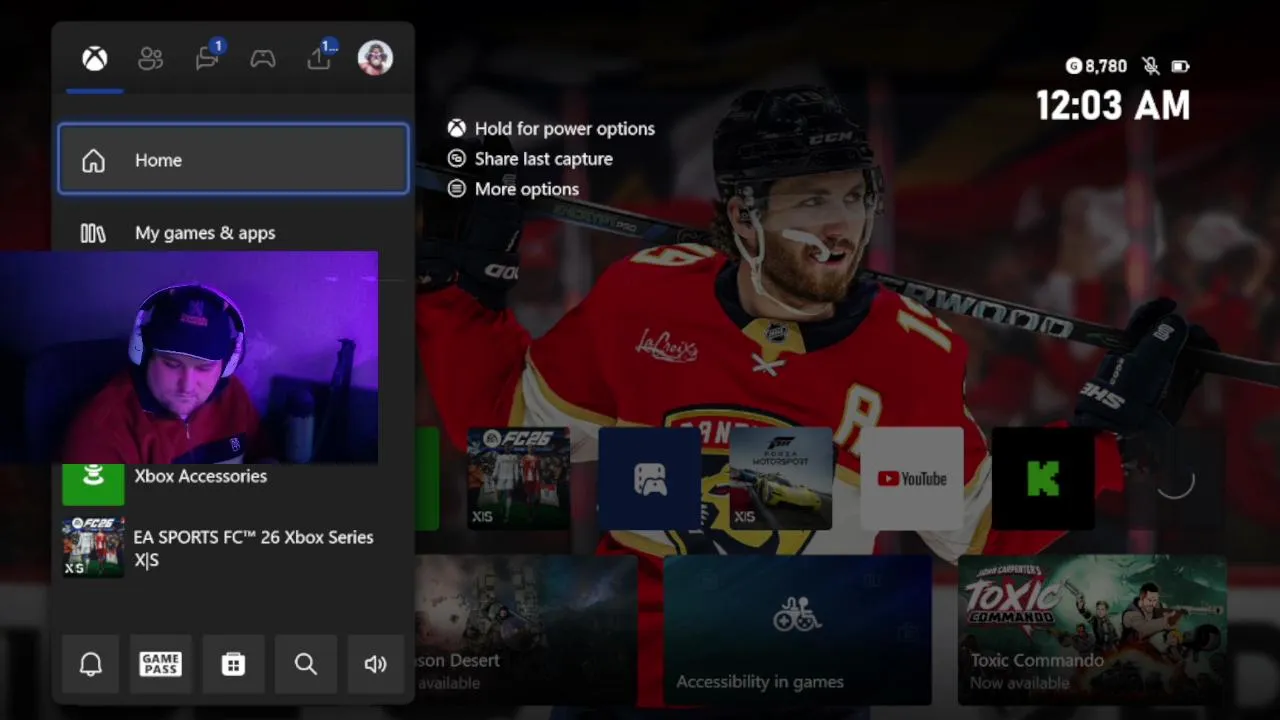Open the audio volume speaker icon

click(x=375, y=664)
